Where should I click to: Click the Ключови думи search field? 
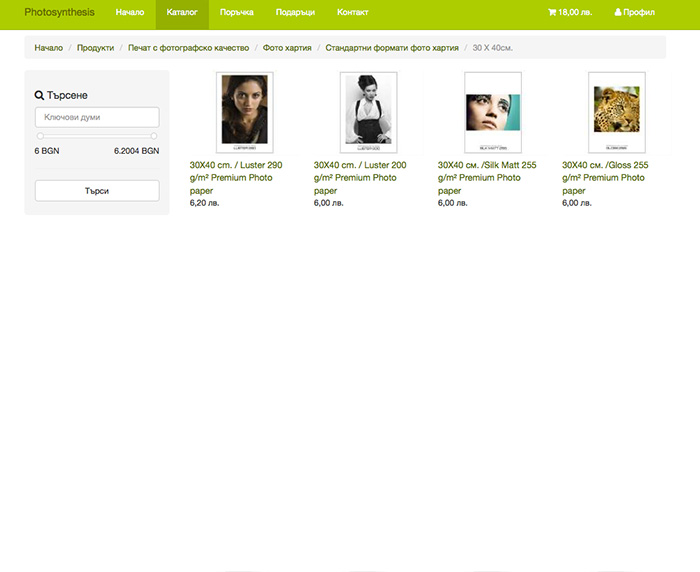click(x=97, y=117)
